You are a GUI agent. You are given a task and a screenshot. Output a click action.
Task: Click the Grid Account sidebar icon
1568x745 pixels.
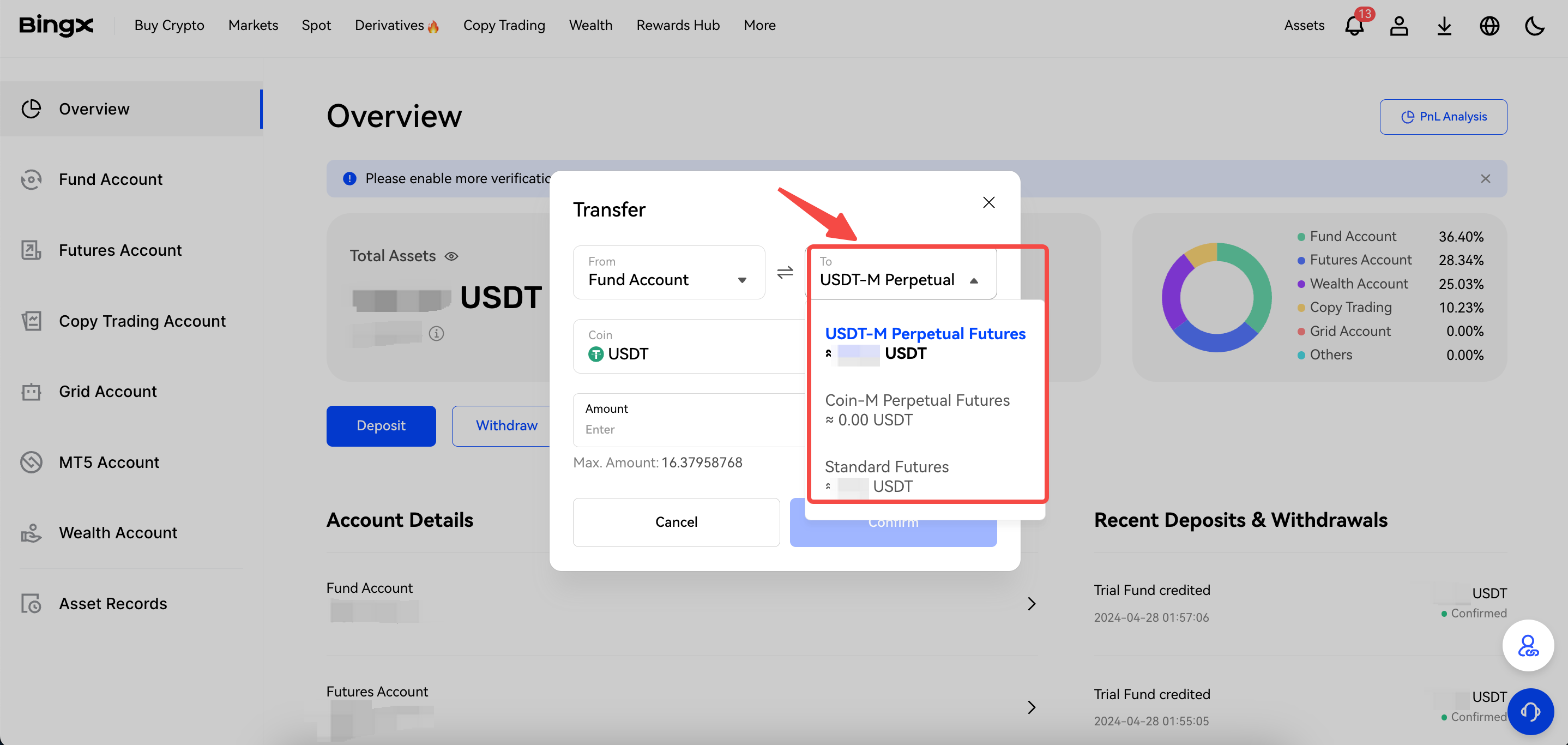(x=31, y=392)
